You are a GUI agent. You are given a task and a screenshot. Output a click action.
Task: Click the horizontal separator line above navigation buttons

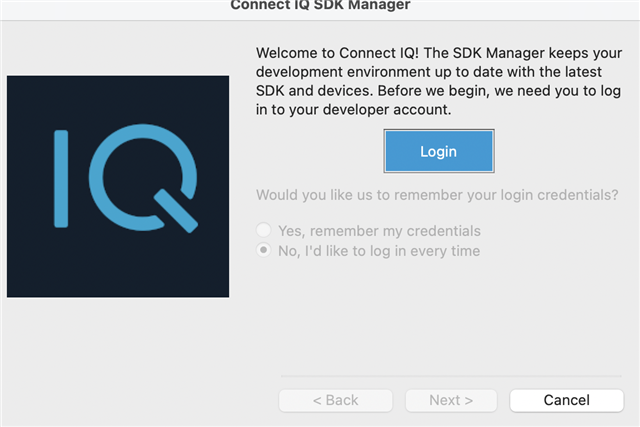pos(451,376)
